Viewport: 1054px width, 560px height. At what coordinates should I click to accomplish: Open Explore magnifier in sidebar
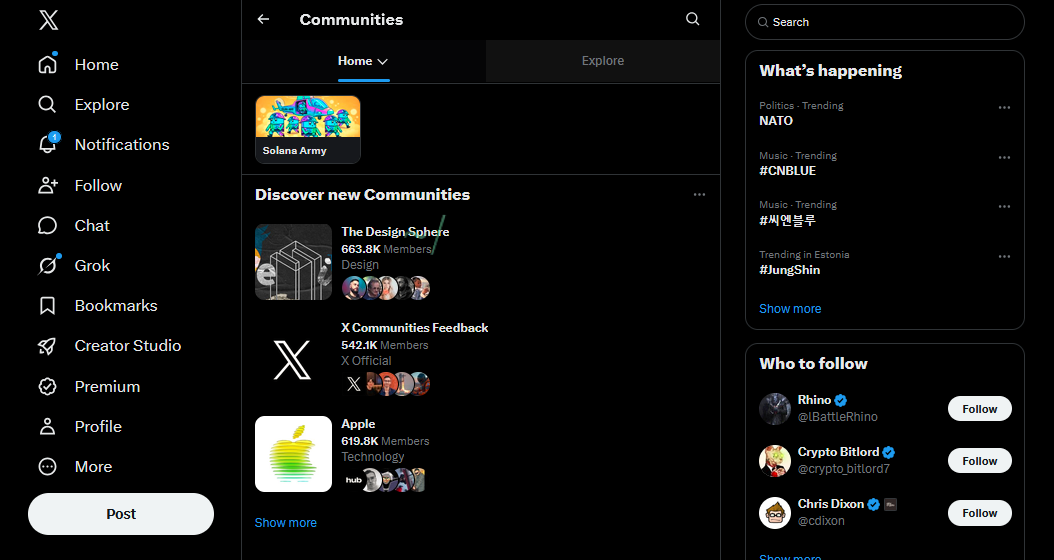(47, 104)
